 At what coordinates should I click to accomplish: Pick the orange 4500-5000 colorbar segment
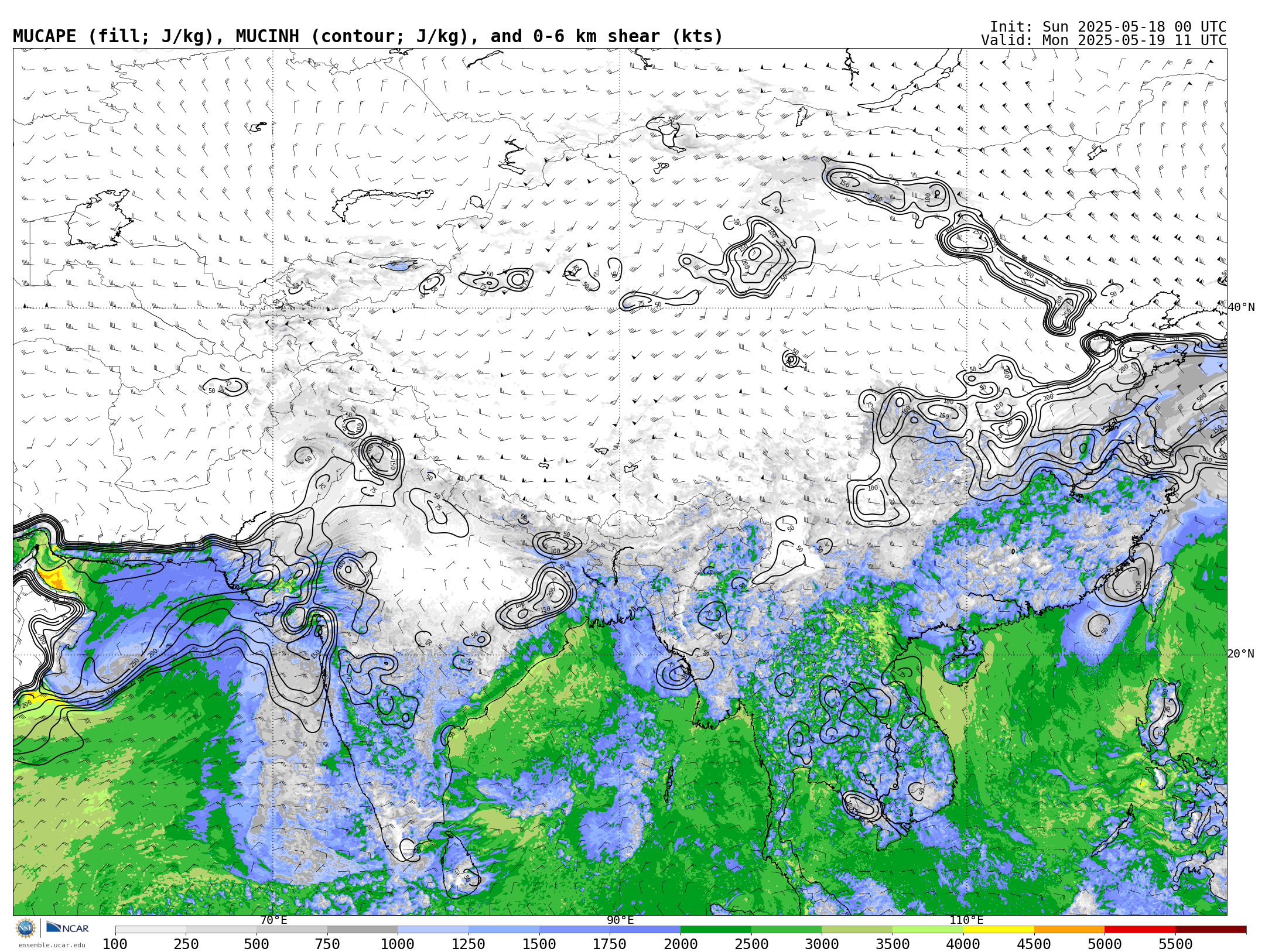coord(1069,930)
